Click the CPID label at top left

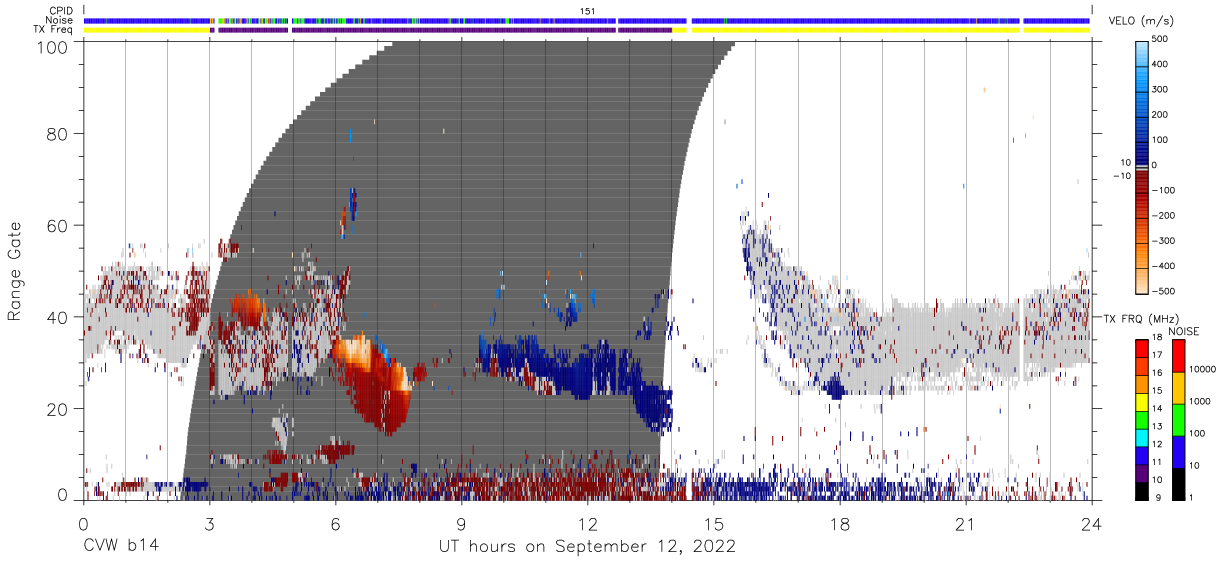pyautogui.click(x=61, y=10)
